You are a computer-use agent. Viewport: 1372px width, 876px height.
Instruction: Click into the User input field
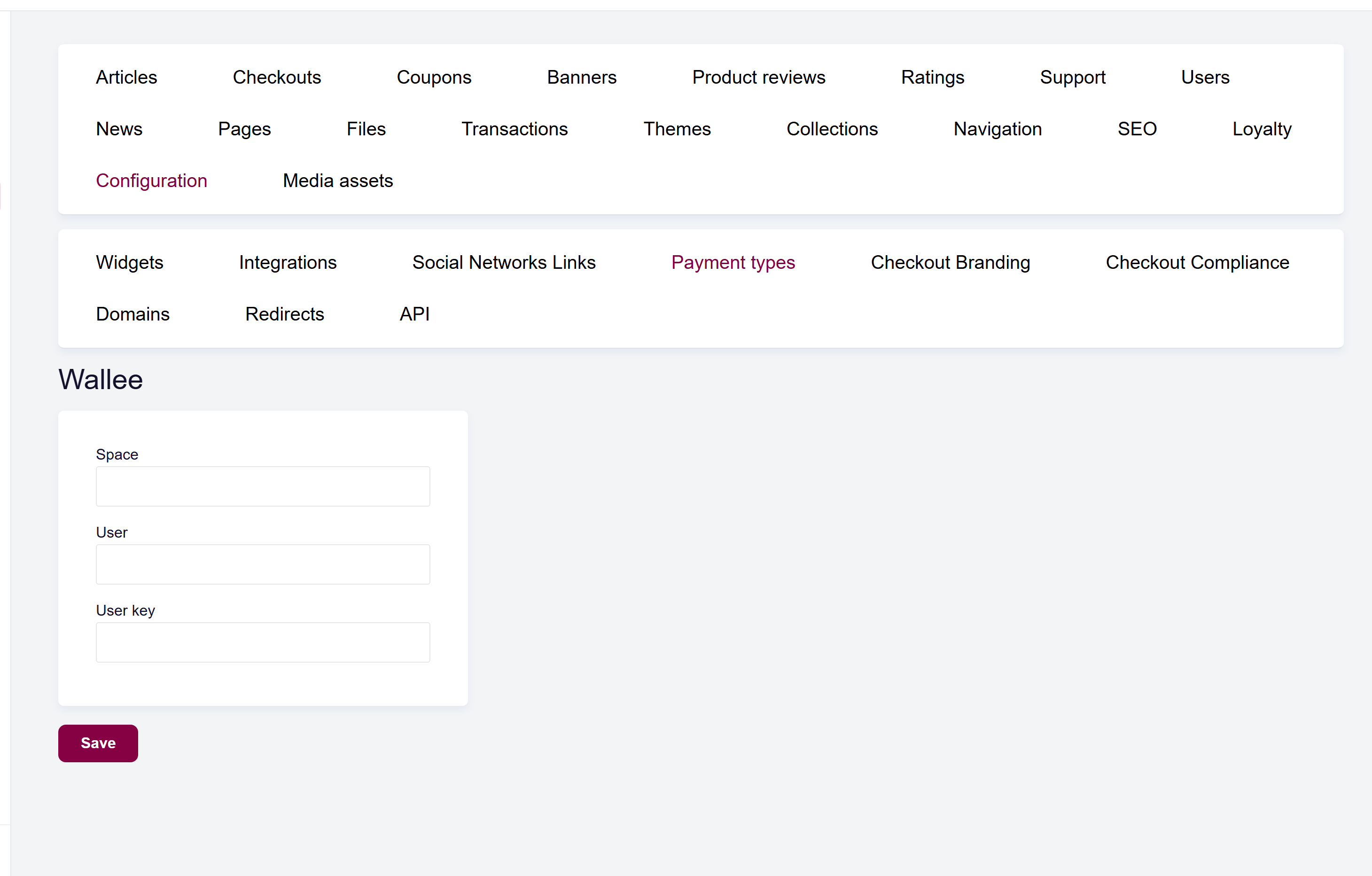pyautogui.click(x=263, y=564)
